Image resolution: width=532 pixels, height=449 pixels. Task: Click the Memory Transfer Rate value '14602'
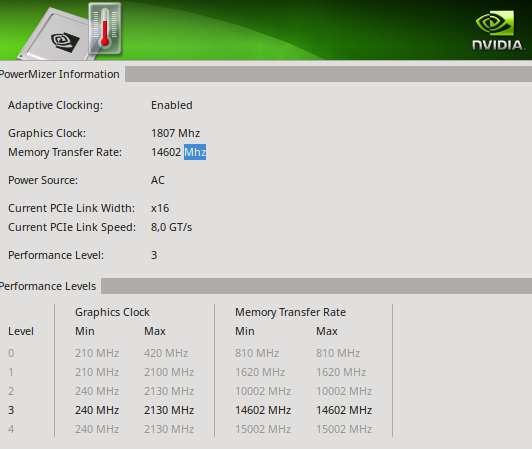(x=166, y=152)
